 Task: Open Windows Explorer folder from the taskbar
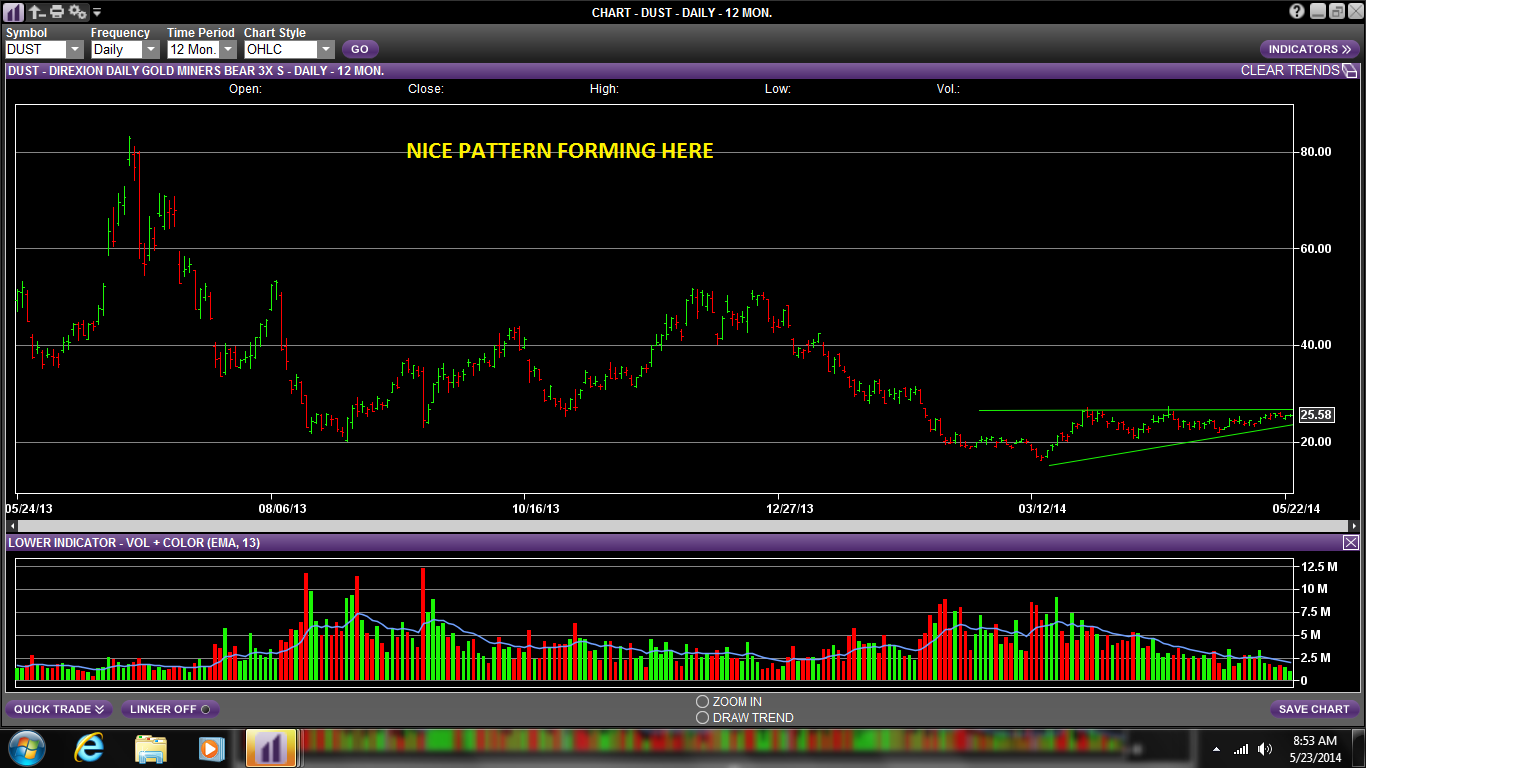coord(151,748)
